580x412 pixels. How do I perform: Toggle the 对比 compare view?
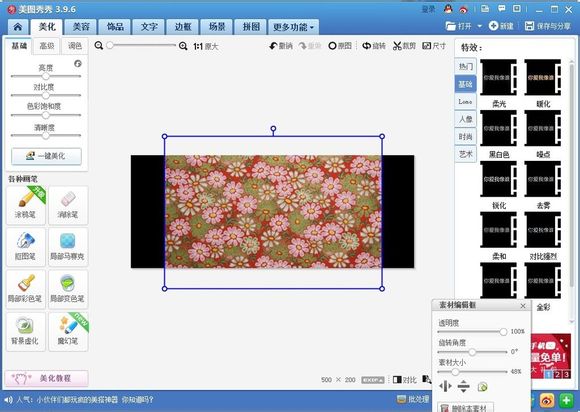[x=405, y=380]
